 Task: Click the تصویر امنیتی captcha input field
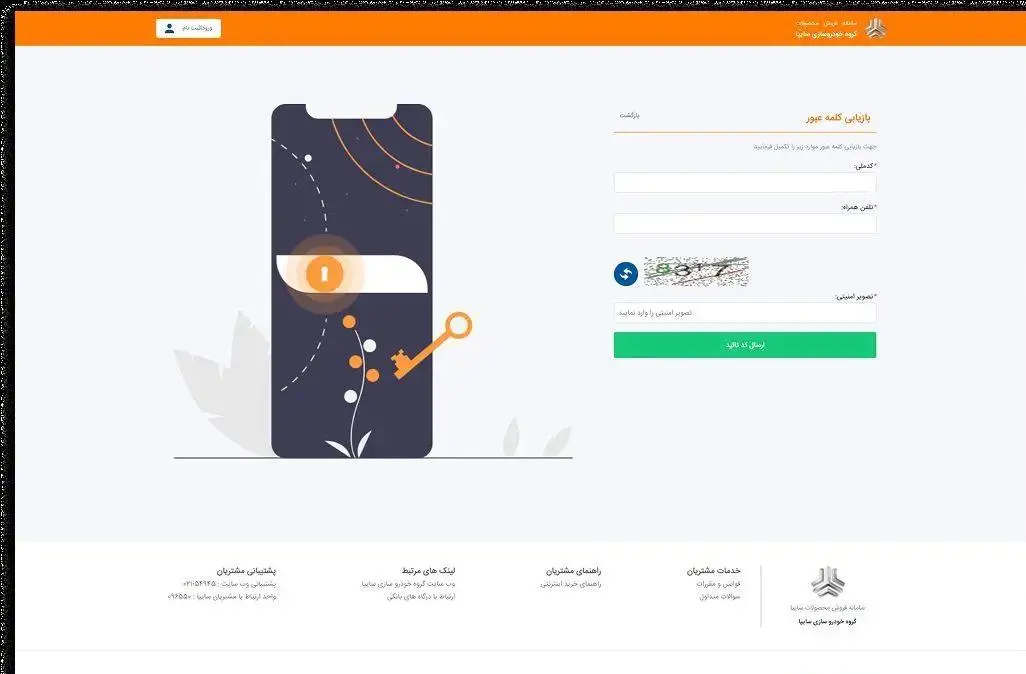pos(745,312)
